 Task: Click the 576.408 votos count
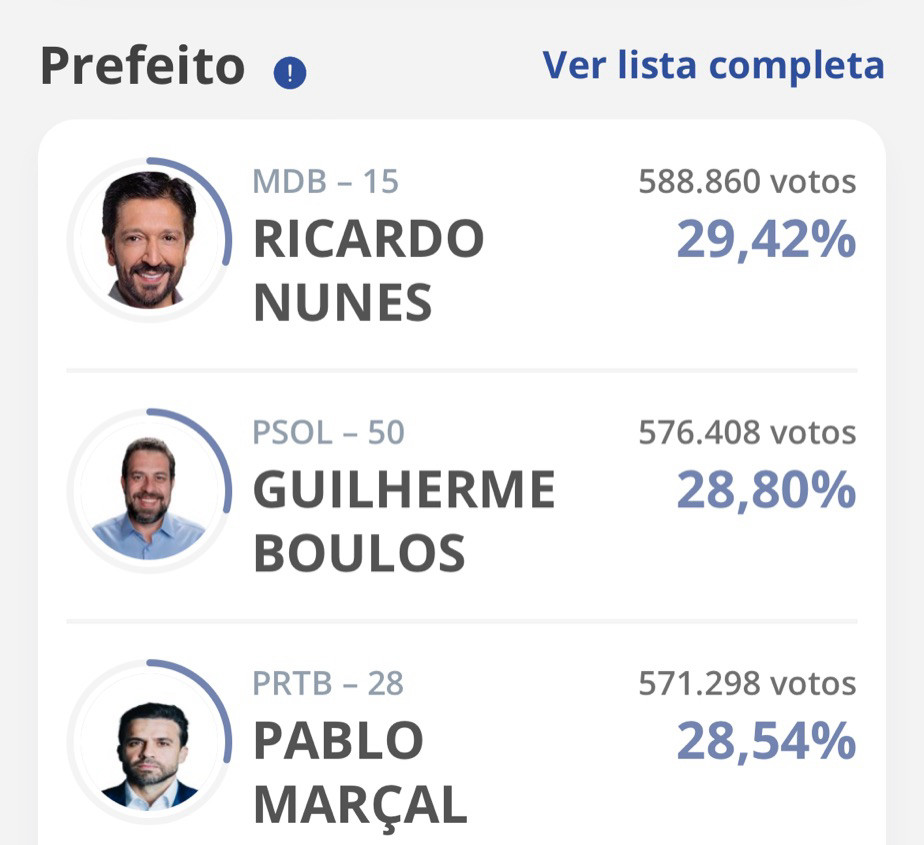(x=747, y=433)
